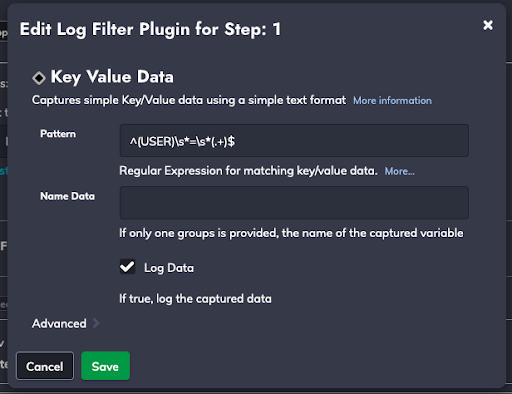Open the More... link under Pattern
This screenshot has height=394, width=512.
tap(399, 171)
